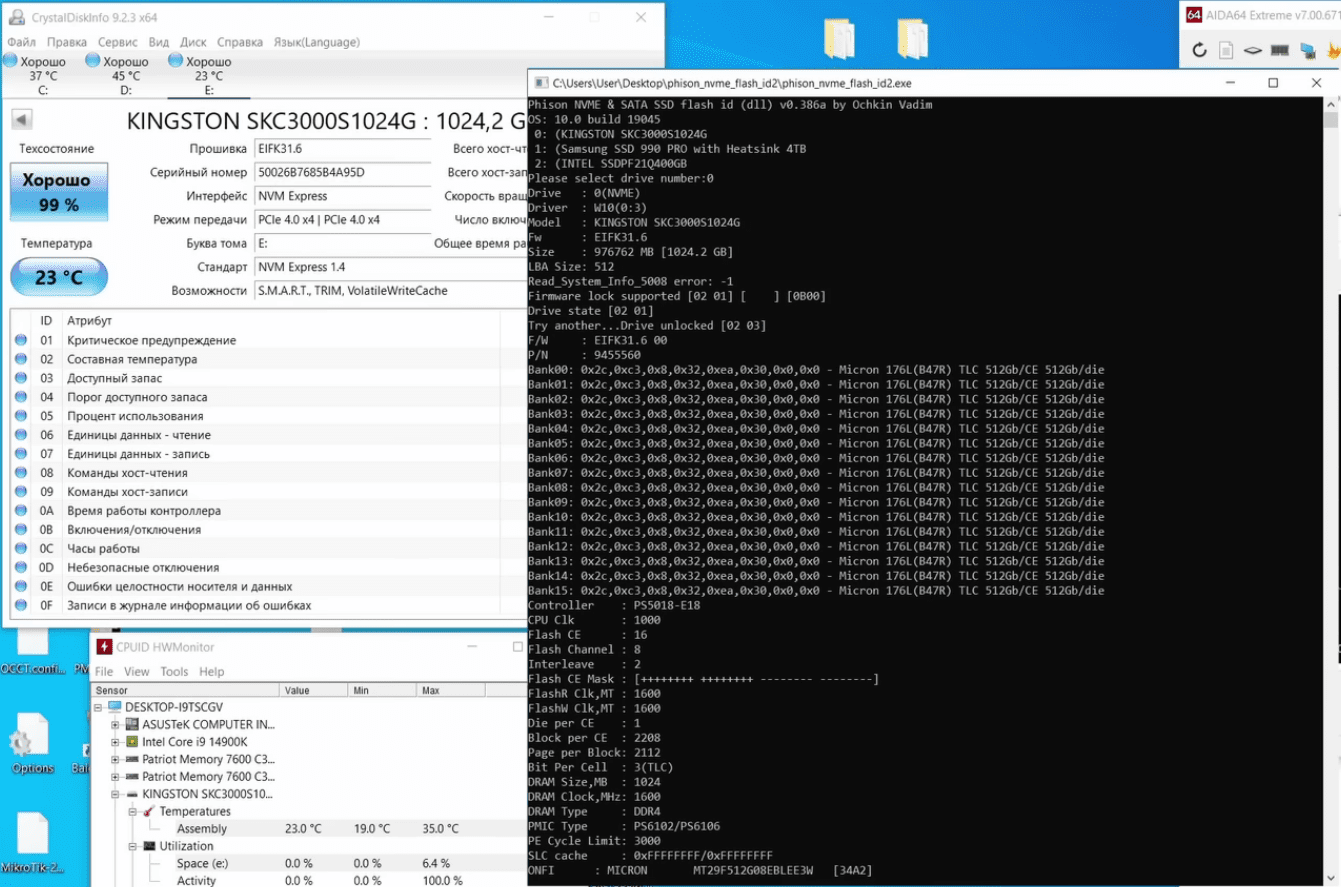Click the AIDA64 network monitor icon
Screen dimensions: 1341x887
(1307, 50)
